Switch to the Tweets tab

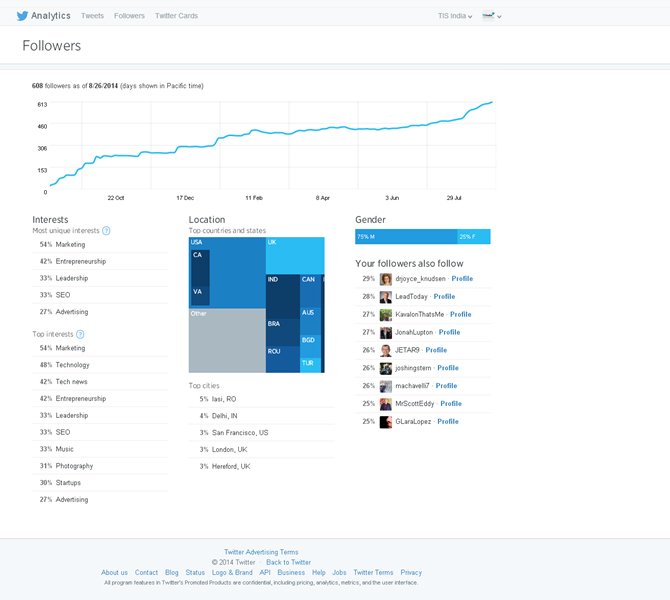coord(92,16)
